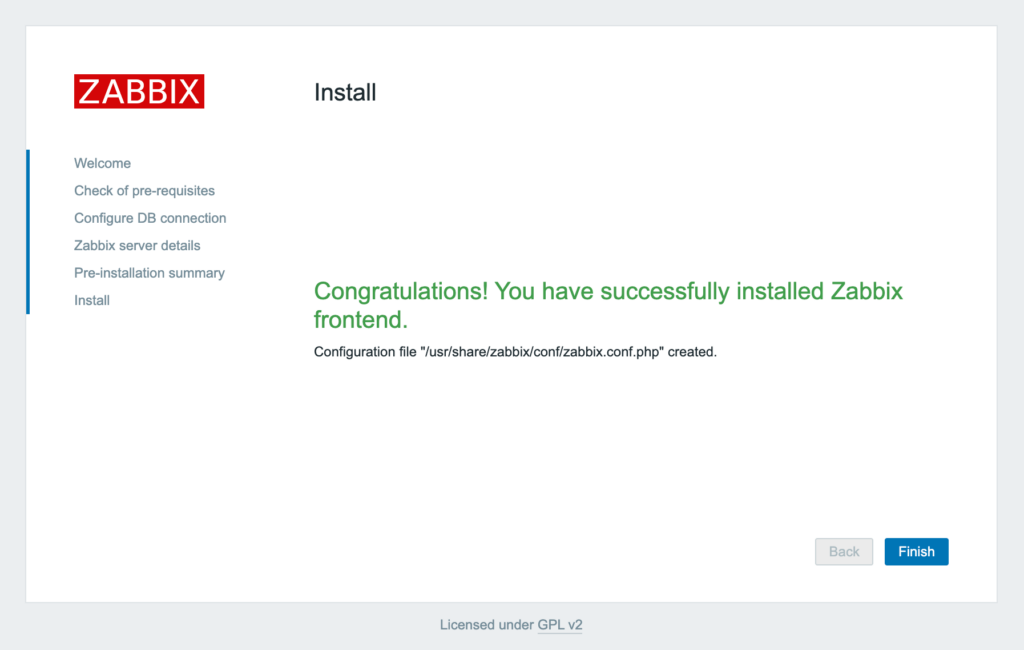Open the Zabbix server details step
Viewport: 1024px width, 650px height.
point(137,245)
